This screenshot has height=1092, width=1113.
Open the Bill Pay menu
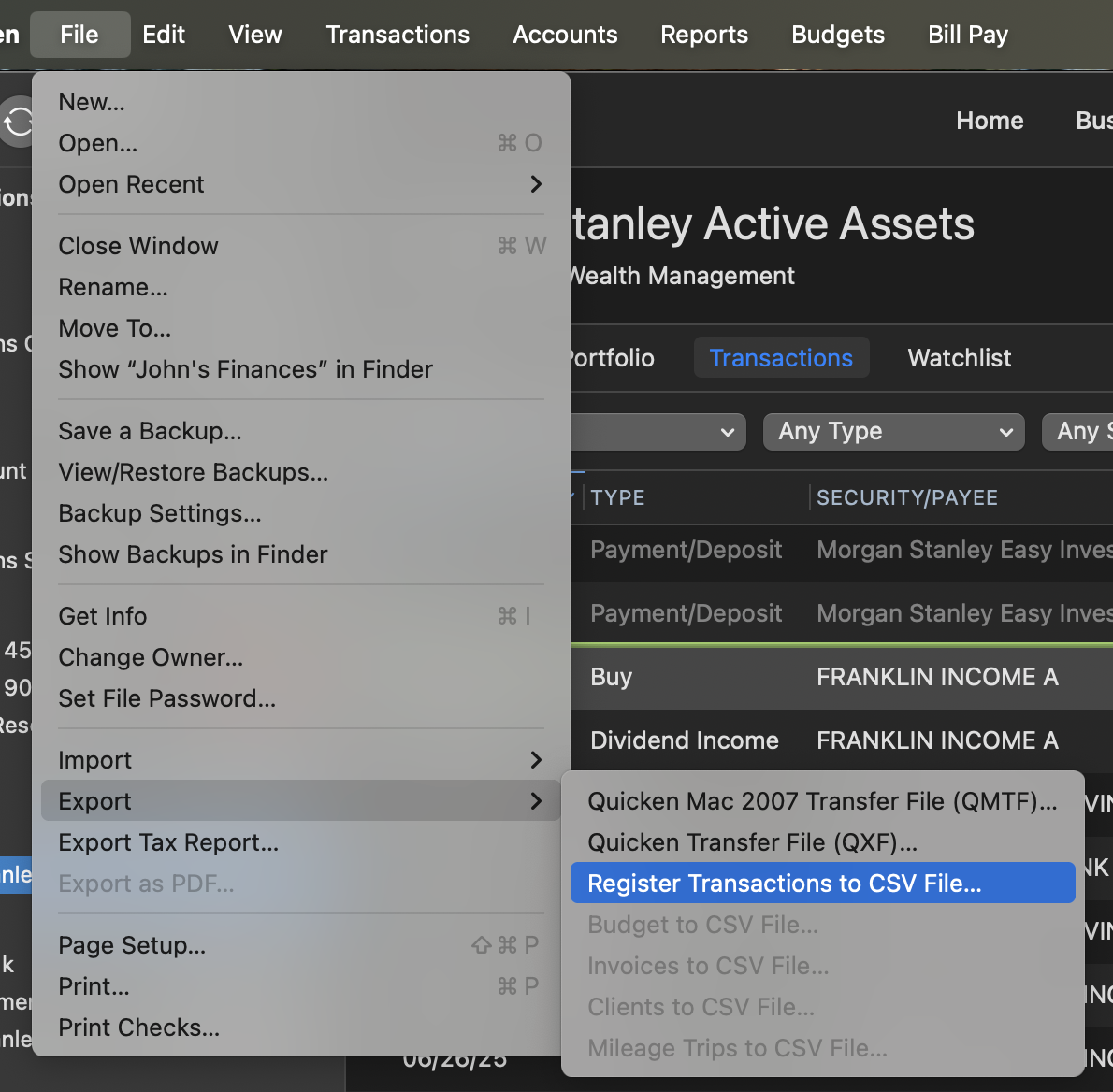coord(968,34)
